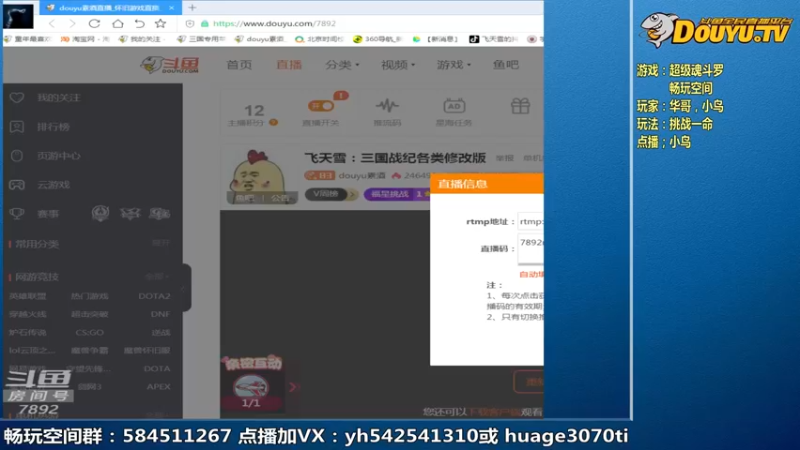Expand 全部 under 网游竞技

(x=157, y=277)
